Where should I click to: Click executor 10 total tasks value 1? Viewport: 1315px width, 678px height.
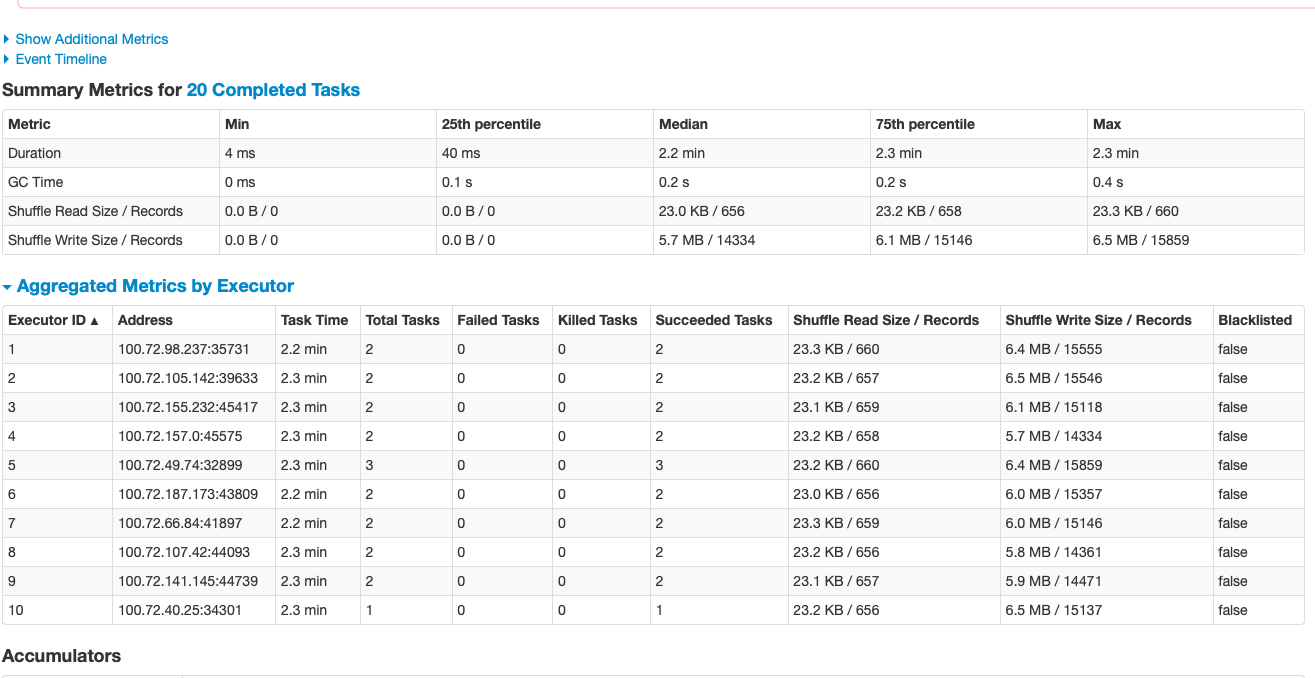[370, 610]
